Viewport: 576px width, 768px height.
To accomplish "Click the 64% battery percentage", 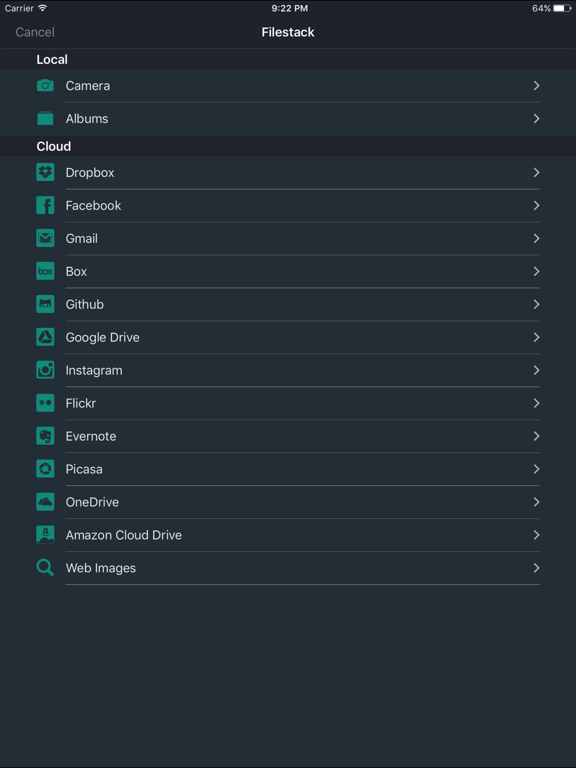I will [x=541, y=8].
